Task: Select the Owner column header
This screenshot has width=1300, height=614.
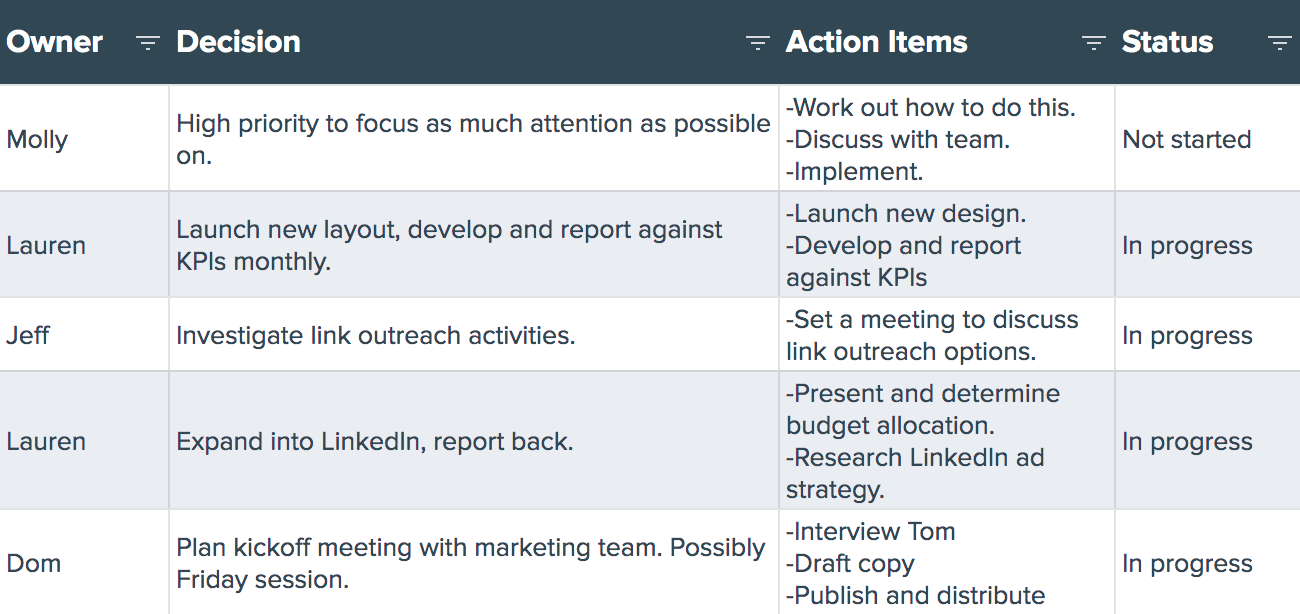Action: [x=55, y=42]
